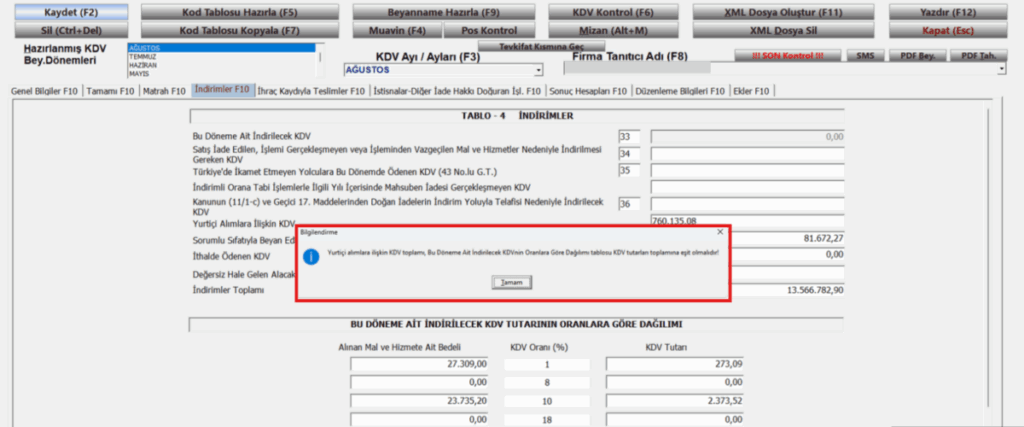Click KDV Oranı field showing 8
The width and height of the screenshot is (1024, 427).
pos(547,383)
